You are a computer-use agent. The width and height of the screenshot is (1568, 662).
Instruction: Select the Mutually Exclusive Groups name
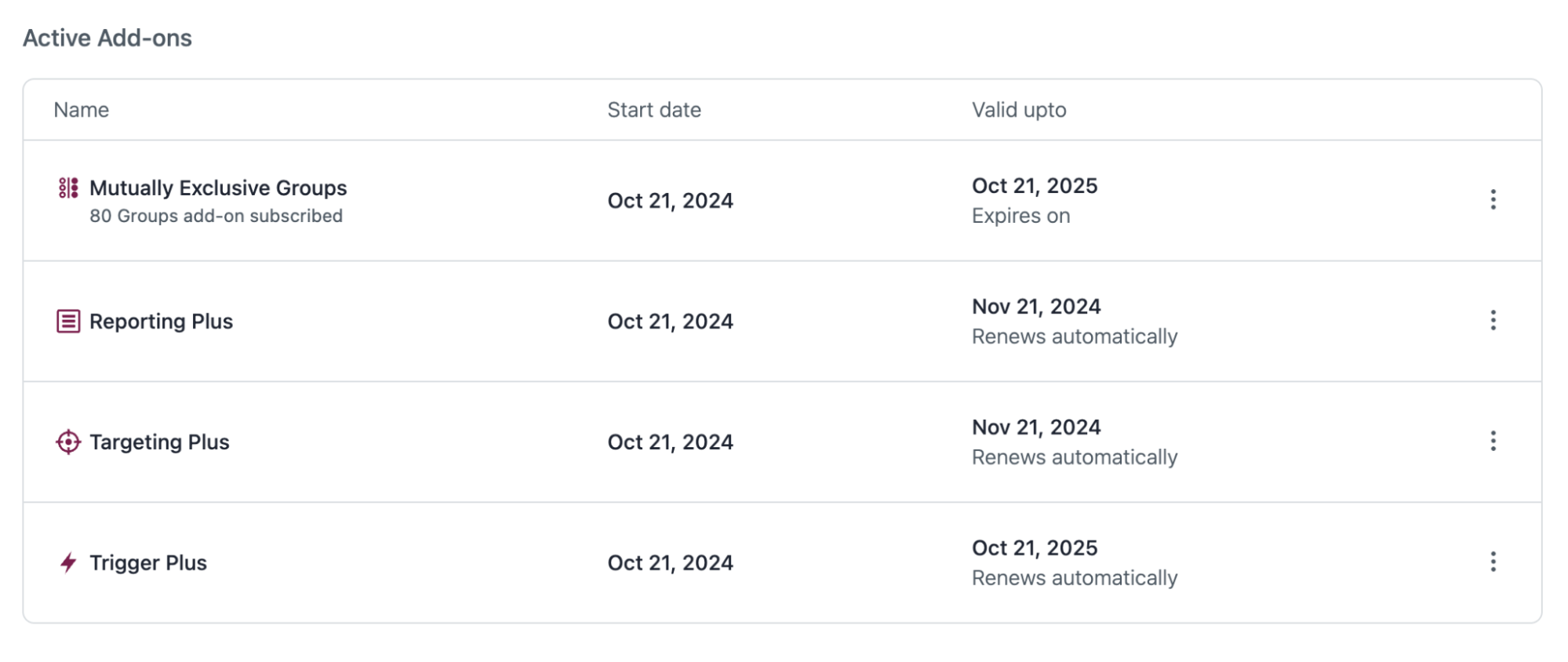218,188
